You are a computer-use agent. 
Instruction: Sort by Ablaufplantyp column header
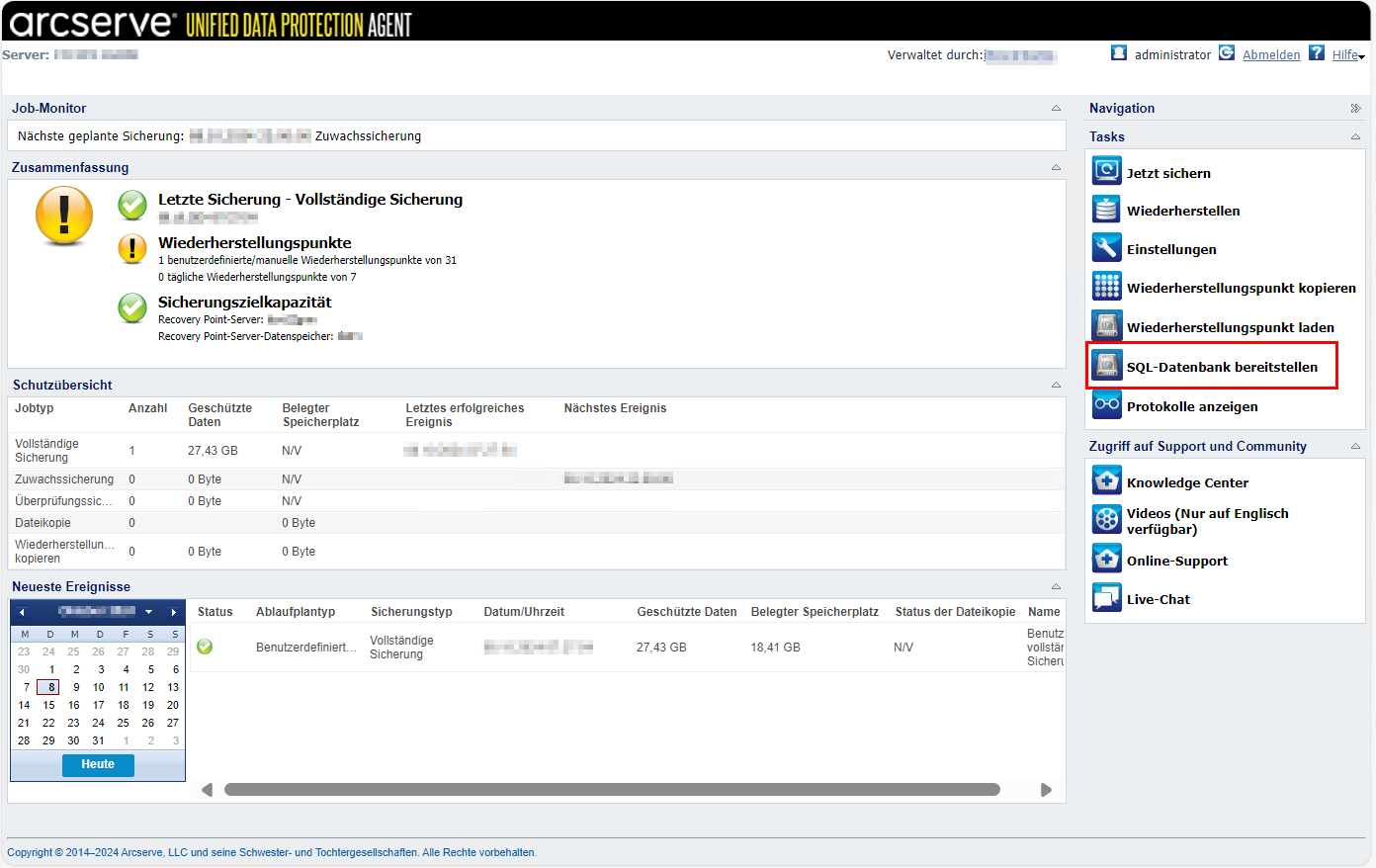(296, 612)
